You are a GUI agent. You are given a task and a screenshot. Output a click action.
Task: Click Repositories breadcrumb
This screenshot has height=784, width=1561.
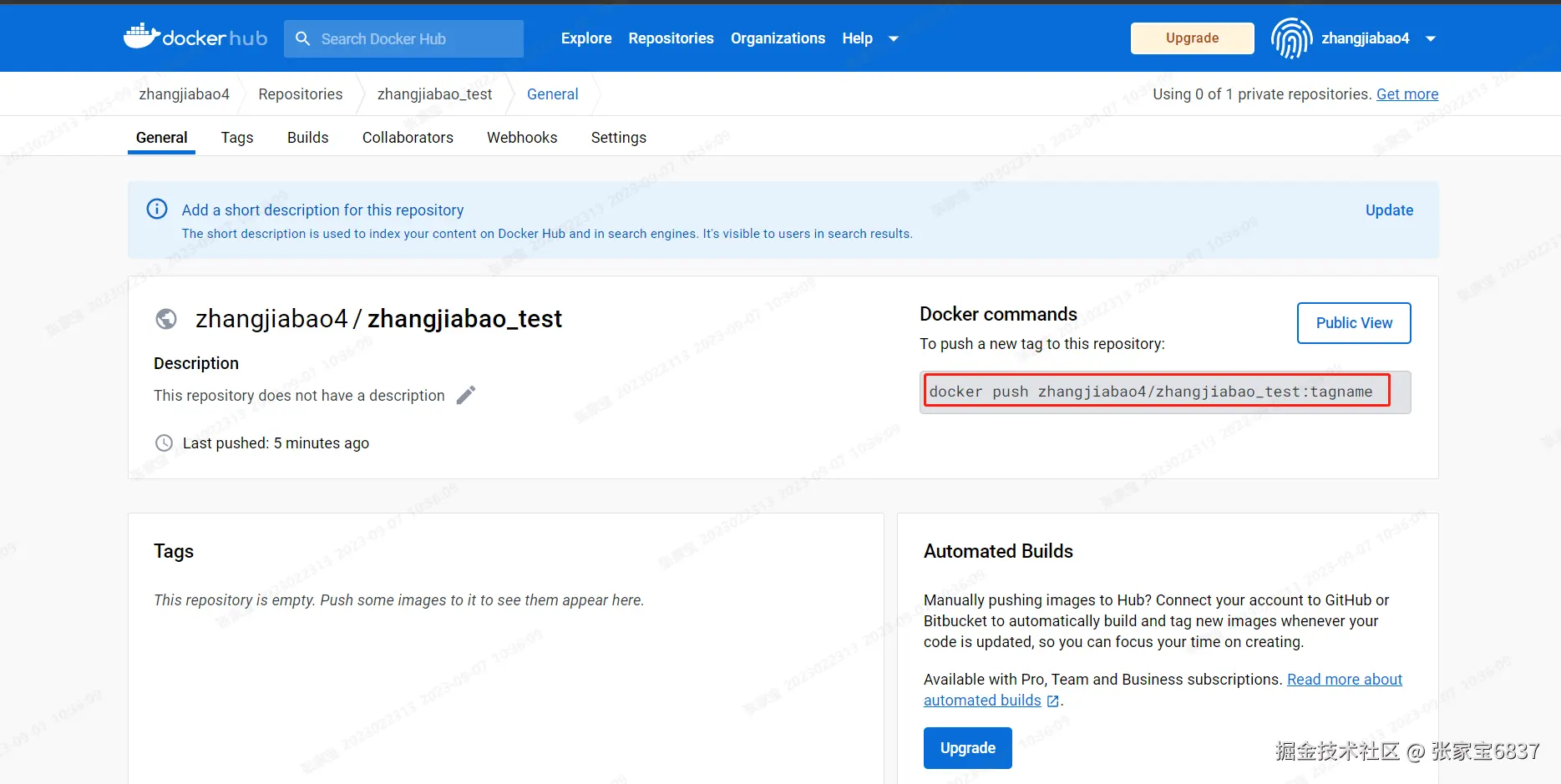301,94
